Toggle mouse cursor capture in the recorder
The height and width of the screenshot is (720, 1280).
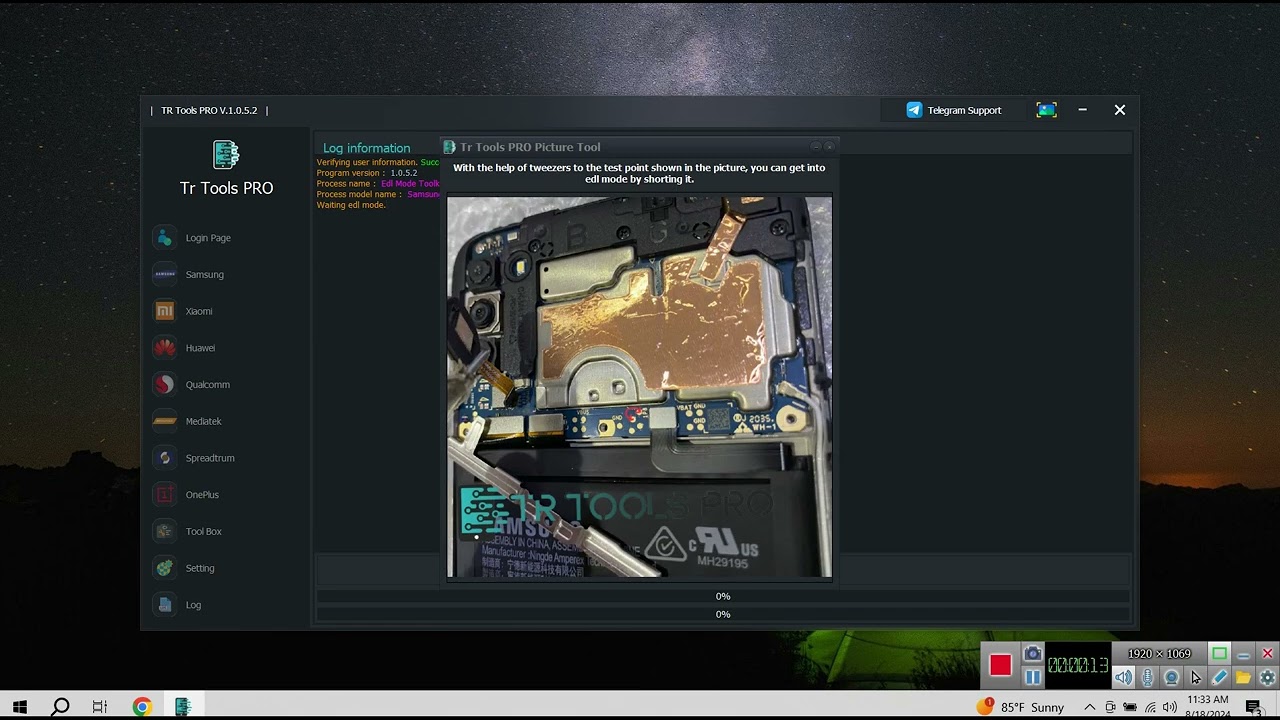[1195, 678]
